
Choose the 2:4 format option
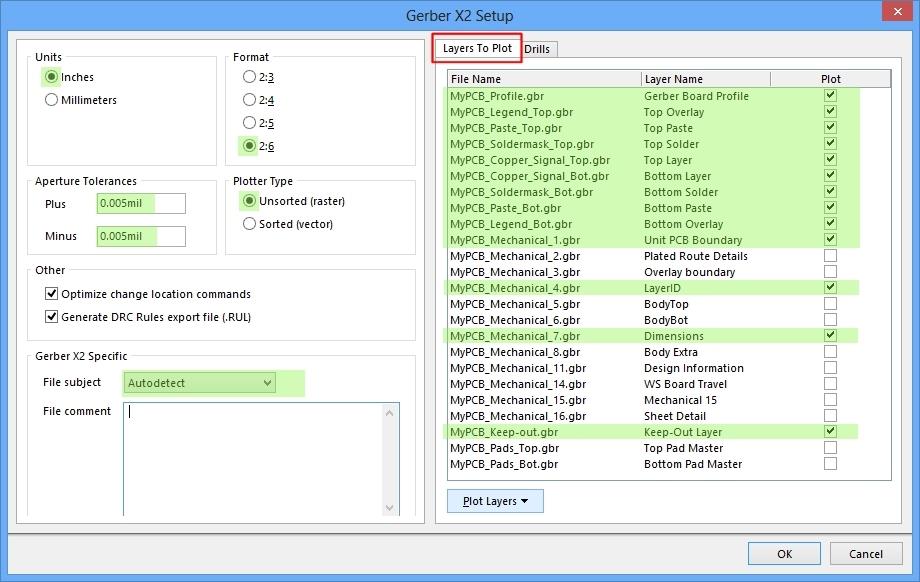click(250, 98)
